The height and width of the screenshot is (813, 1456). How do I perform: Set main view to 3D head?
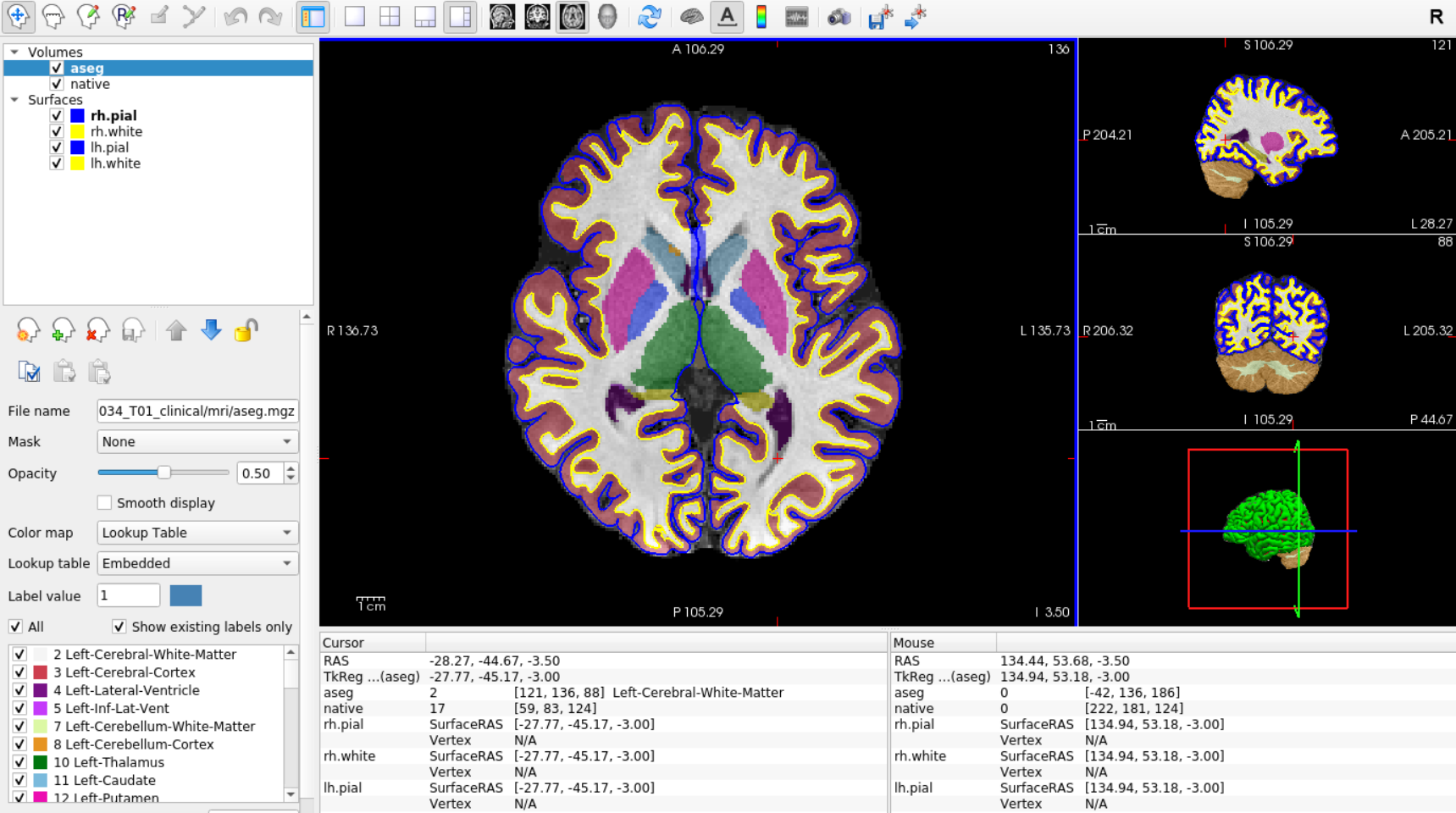tap(607, 16)
